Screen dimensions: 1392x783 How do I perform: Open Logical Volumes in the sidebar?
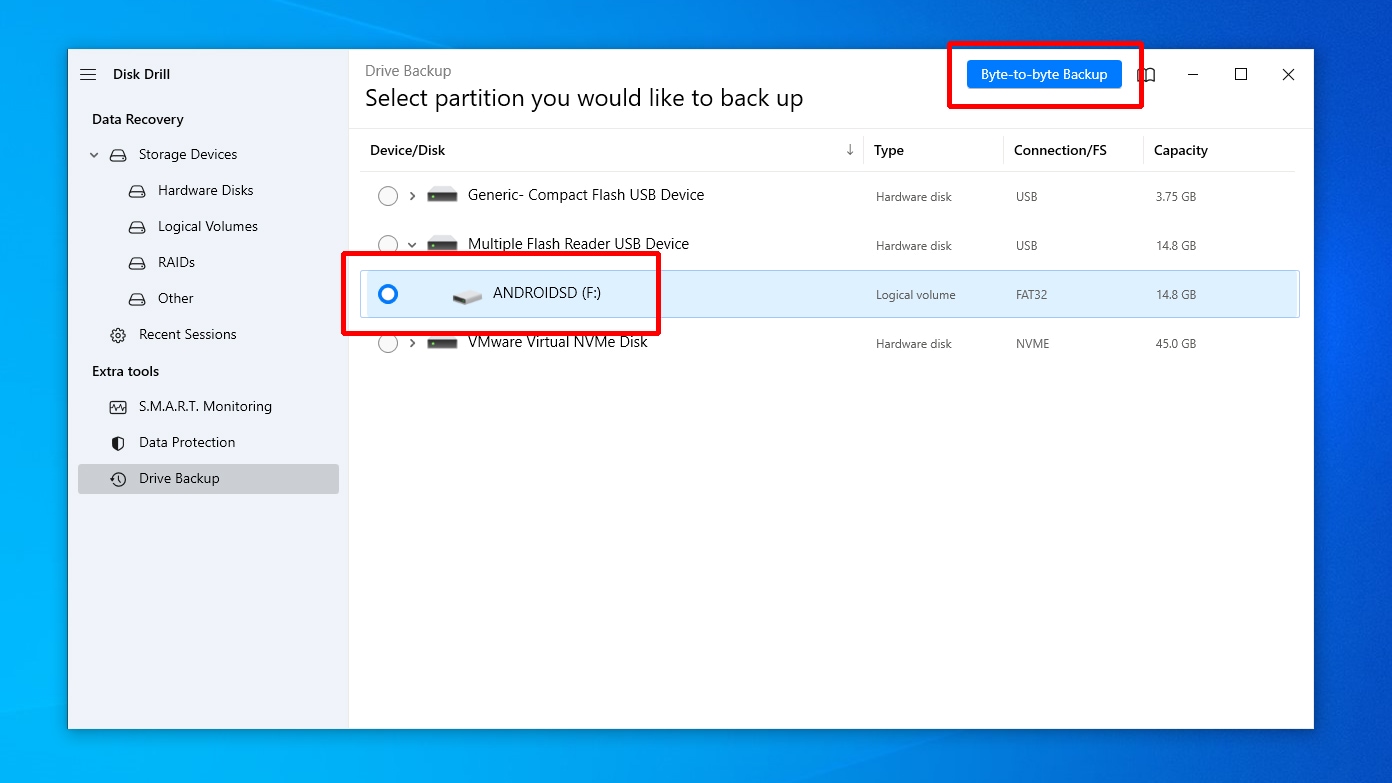pyautogui.click(x=208, y=226)
